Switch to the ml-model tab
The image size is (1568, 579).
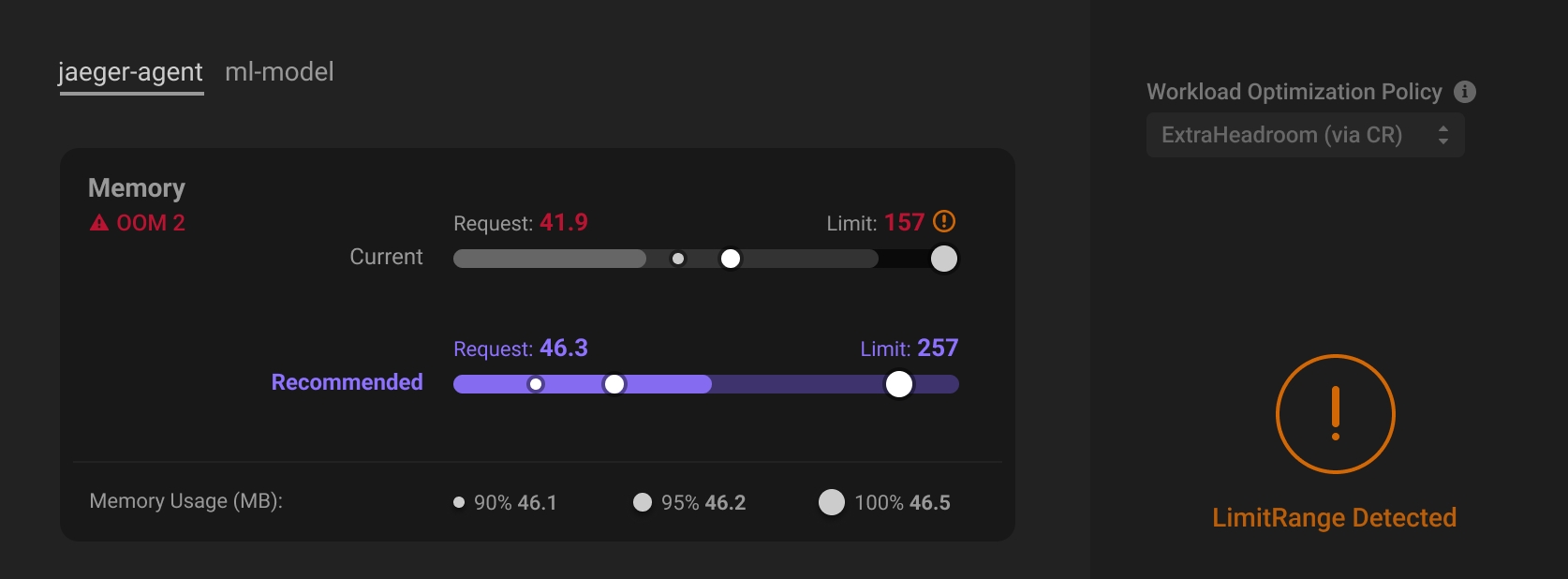tap(279, 72)
